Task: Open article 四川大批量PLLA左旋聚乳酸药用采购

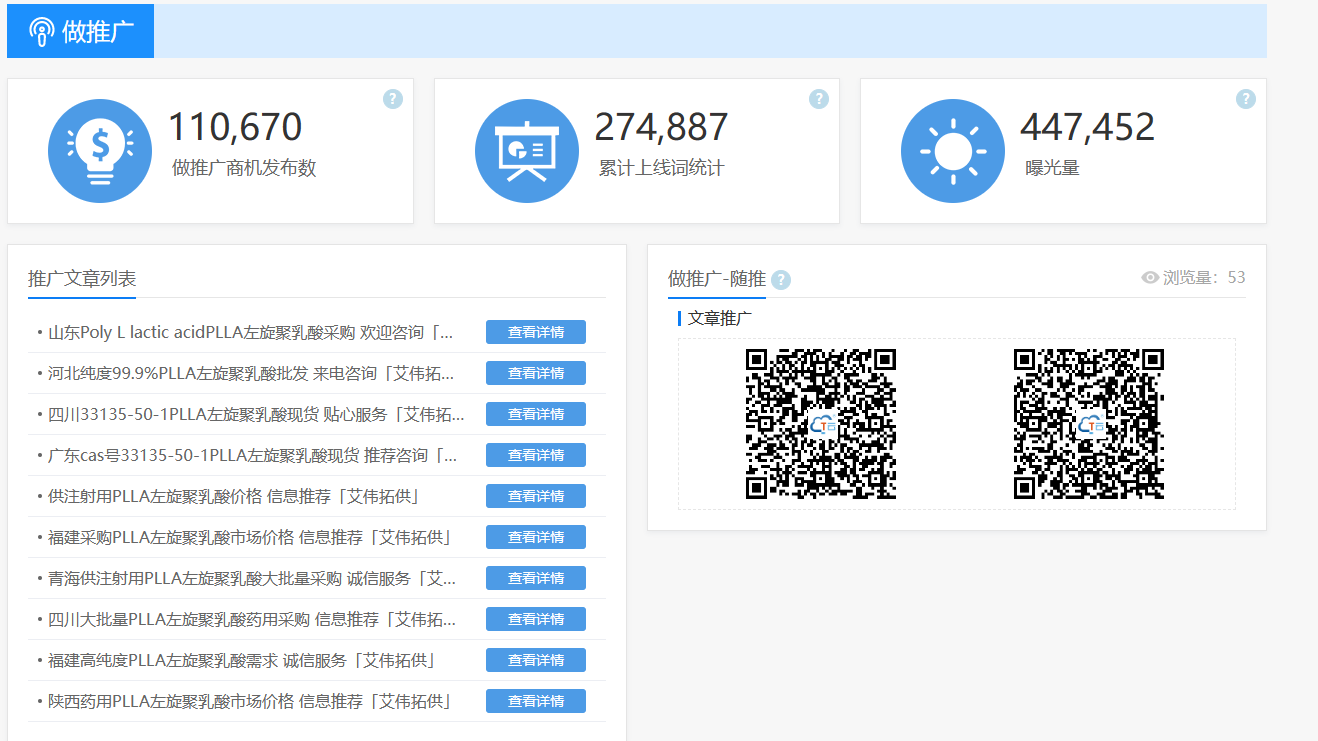Action: [x=252, y=619]
